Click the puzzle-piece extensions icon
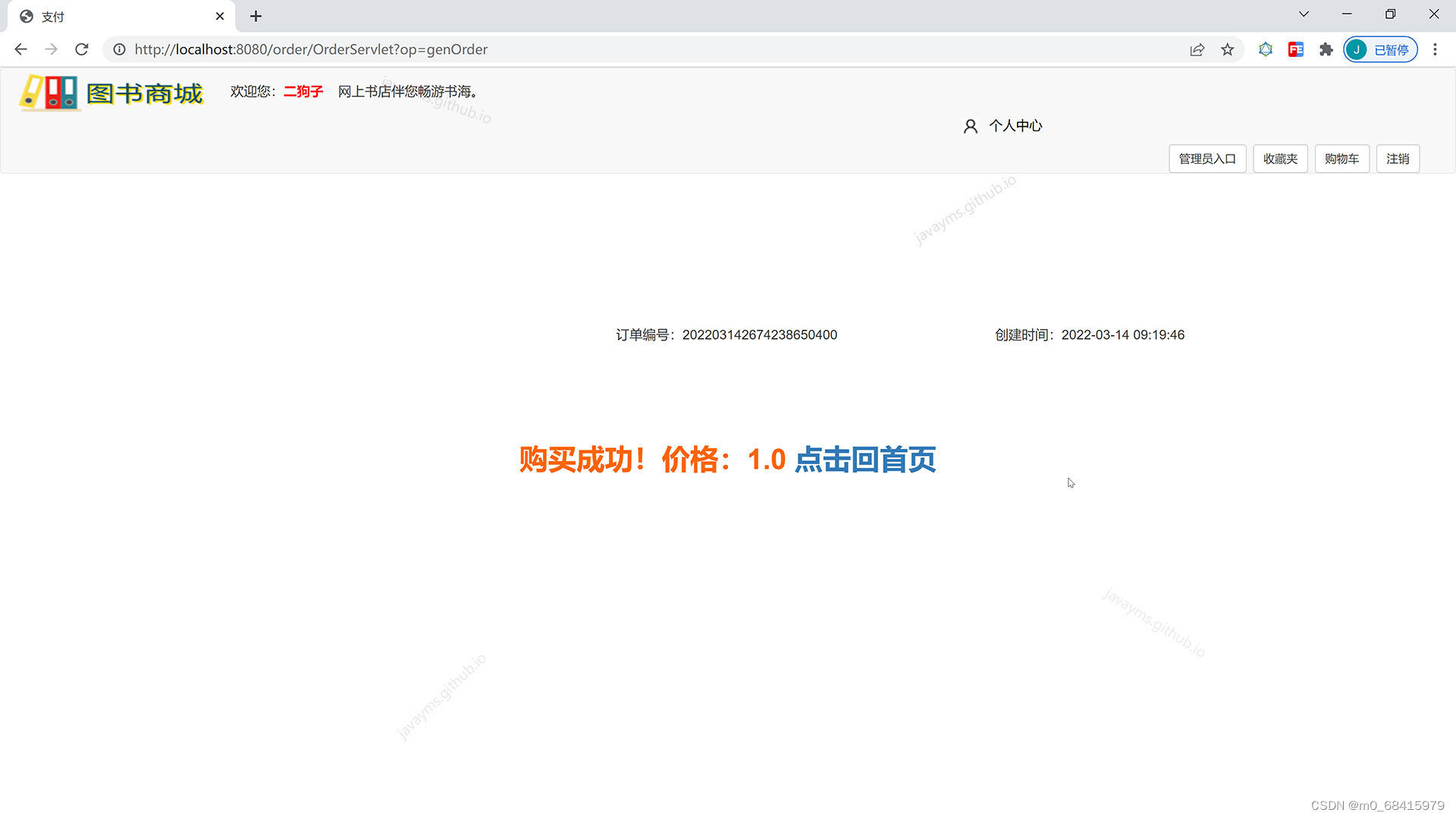Image resolution: width=1456 pixels, height=819 pixels. [x=1326, y=49]
